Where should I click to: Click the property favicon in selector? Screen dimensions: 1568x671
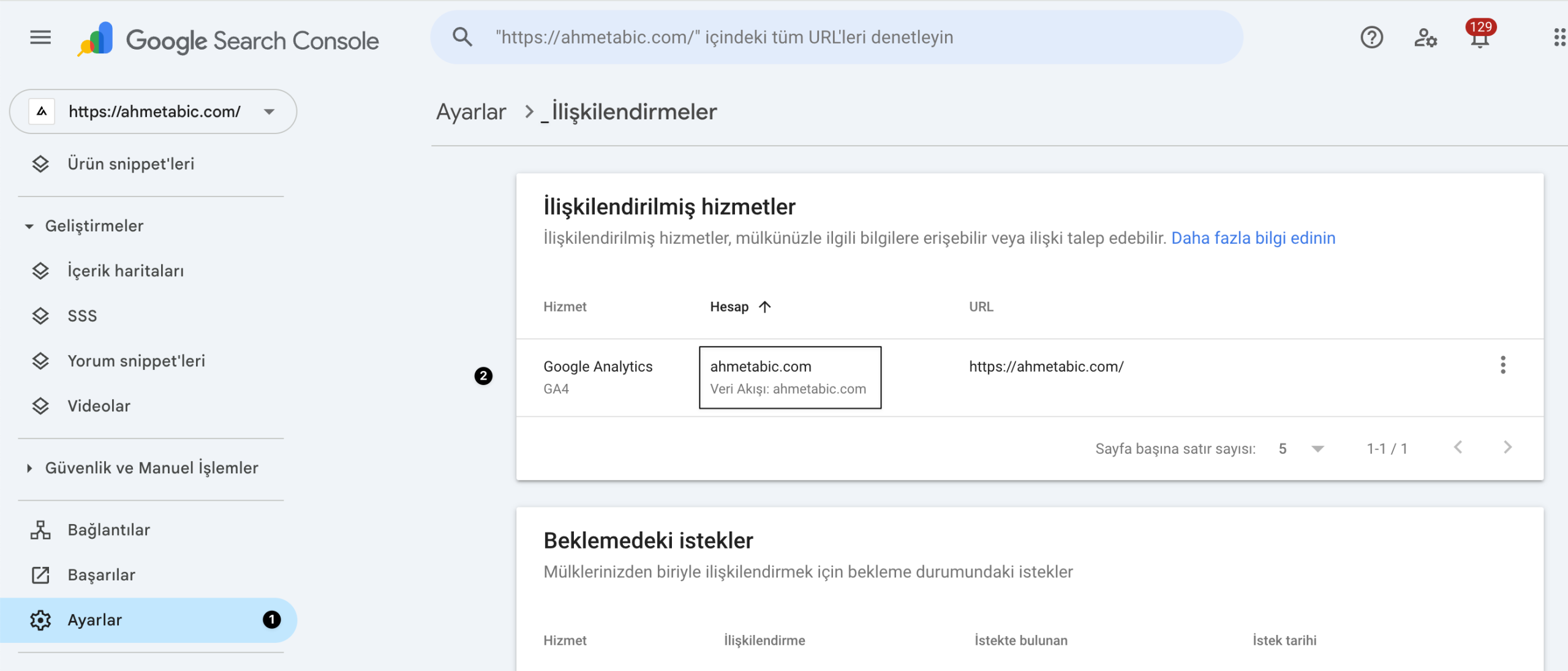(42, 111)
